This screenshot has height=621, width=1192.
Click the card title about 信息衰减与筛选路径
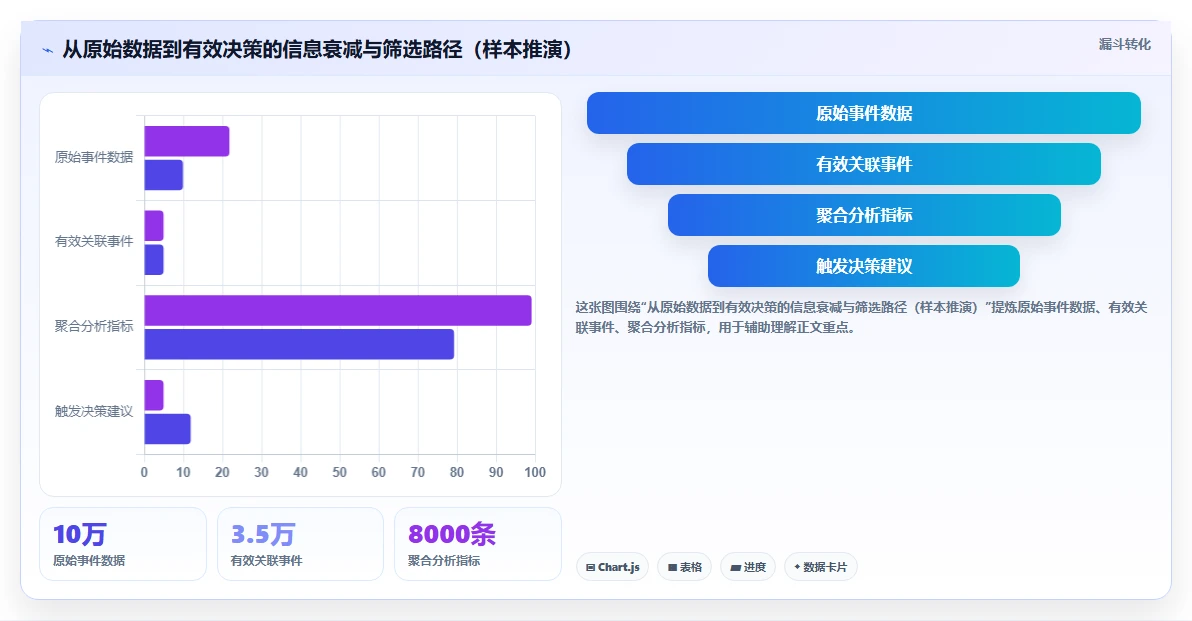click(316, 50)
